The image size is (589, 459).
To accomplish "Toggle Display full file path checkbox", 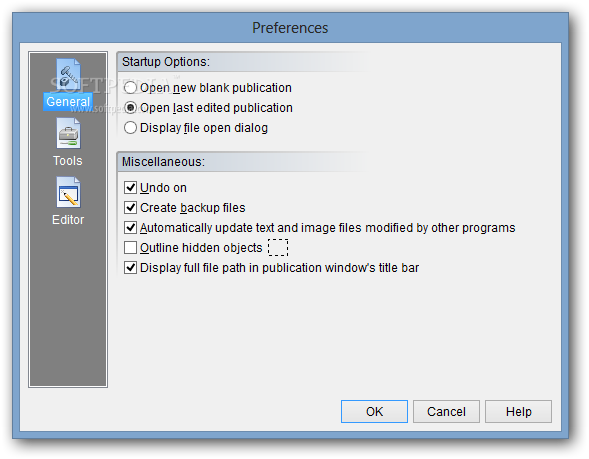I will [130, 268].
